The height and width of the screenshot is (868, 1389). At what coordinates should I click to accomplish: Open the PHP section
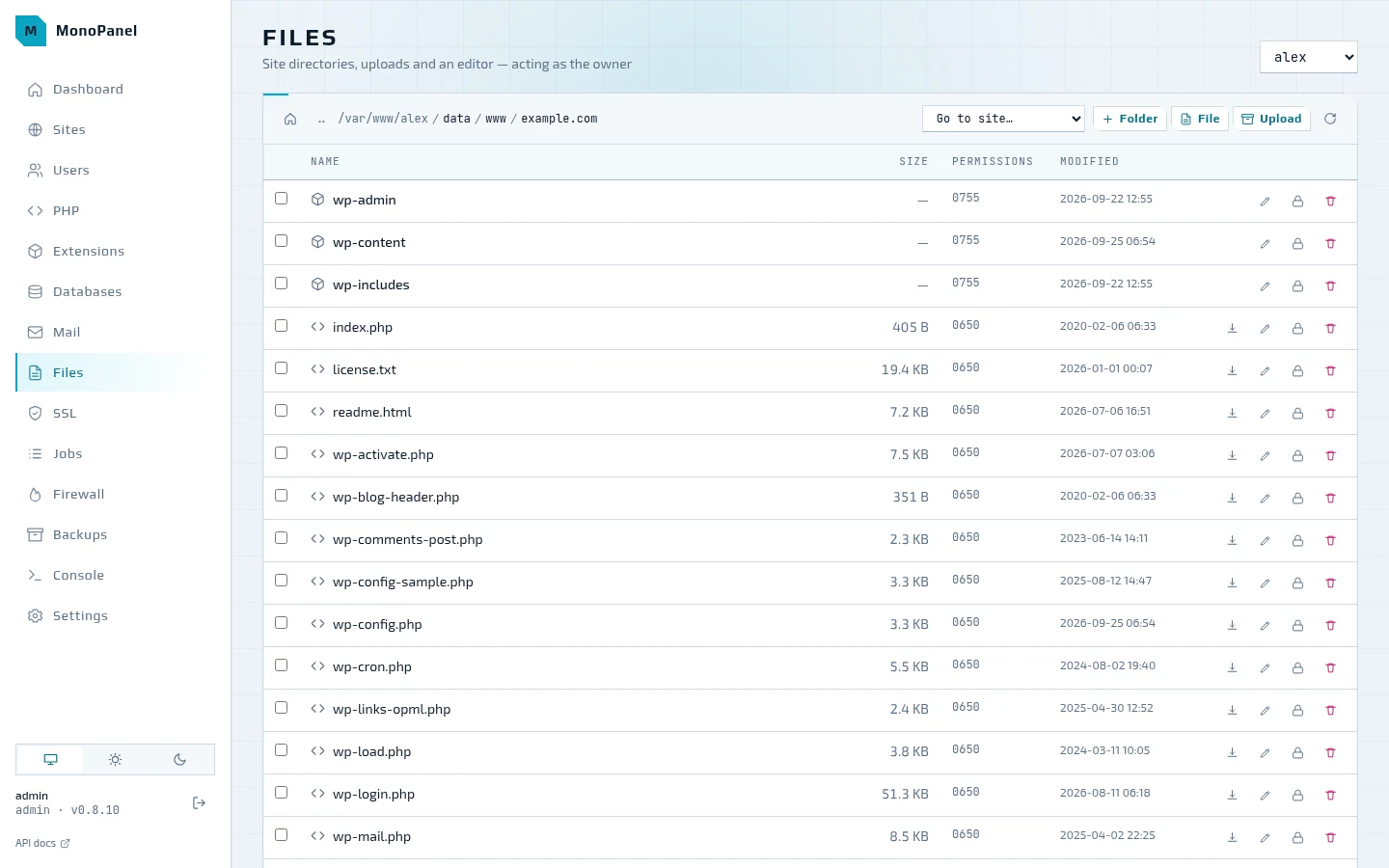116,210
